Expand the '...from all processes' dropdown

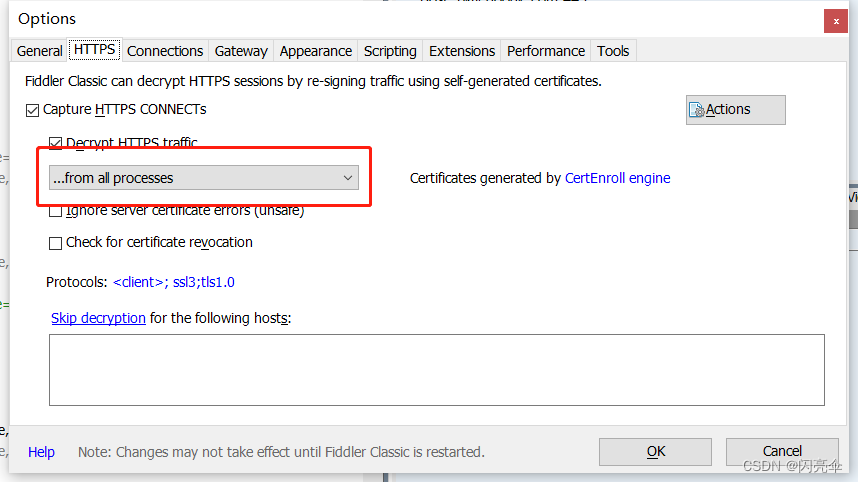(x=204, y=178)
